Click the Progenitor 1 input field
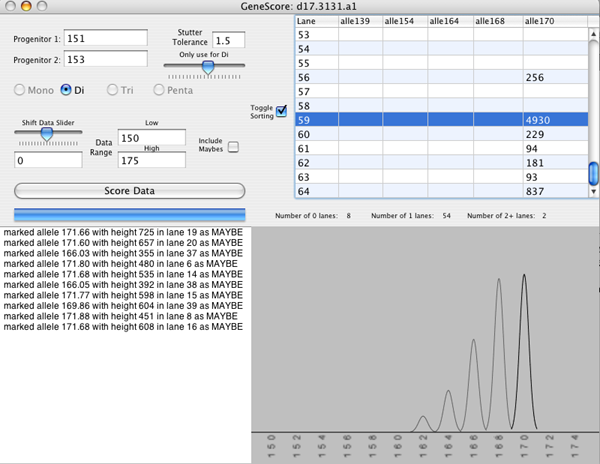 point(106,38)
